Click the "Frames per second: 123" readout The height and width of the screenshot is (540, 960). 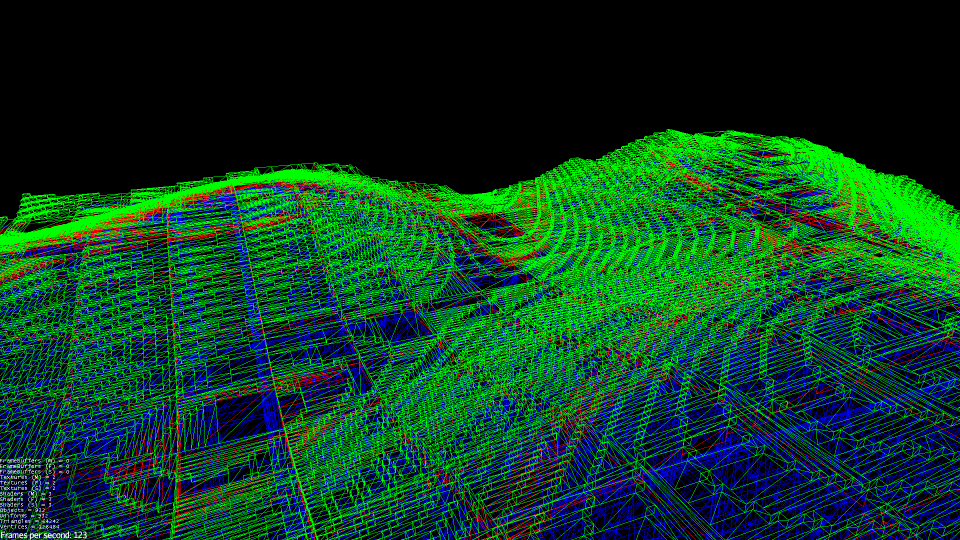[x=43, y=535]
